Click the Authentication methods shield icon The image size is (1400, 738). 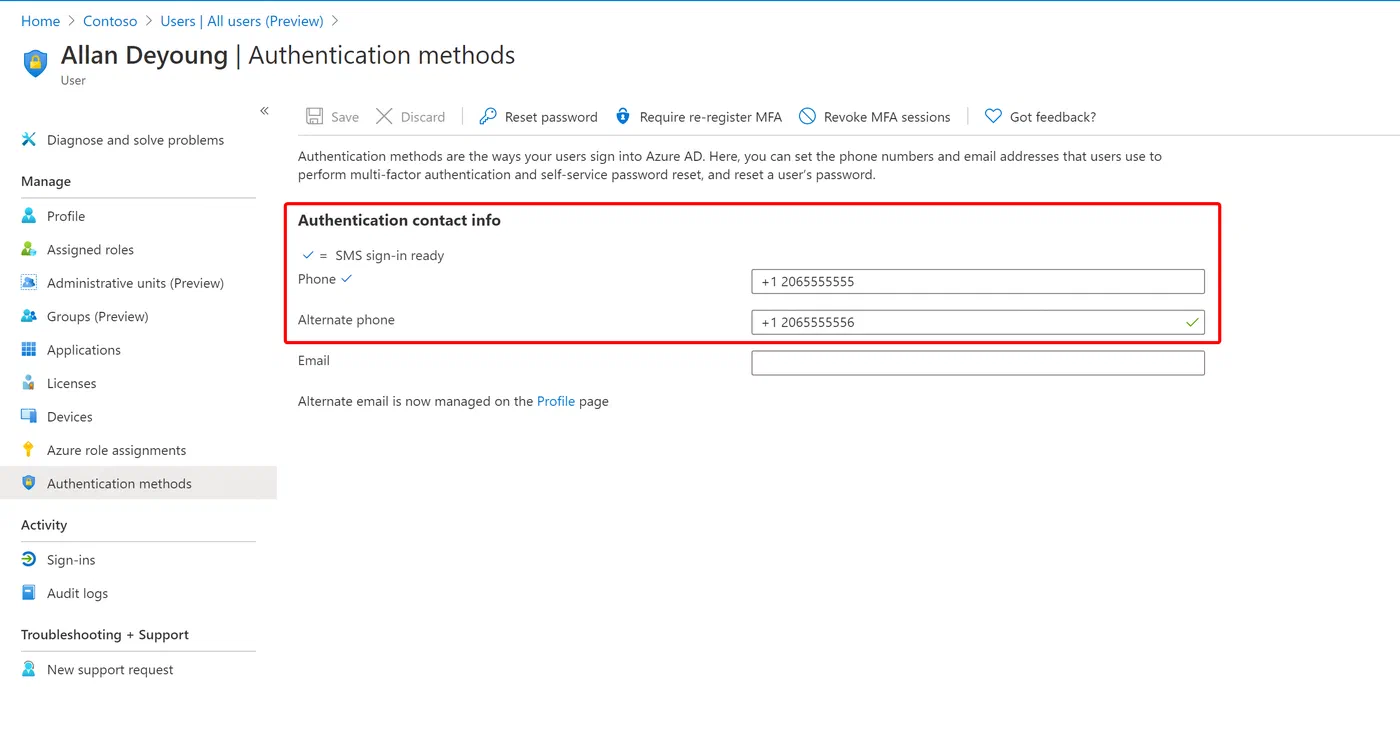click(x=29, y=484)
